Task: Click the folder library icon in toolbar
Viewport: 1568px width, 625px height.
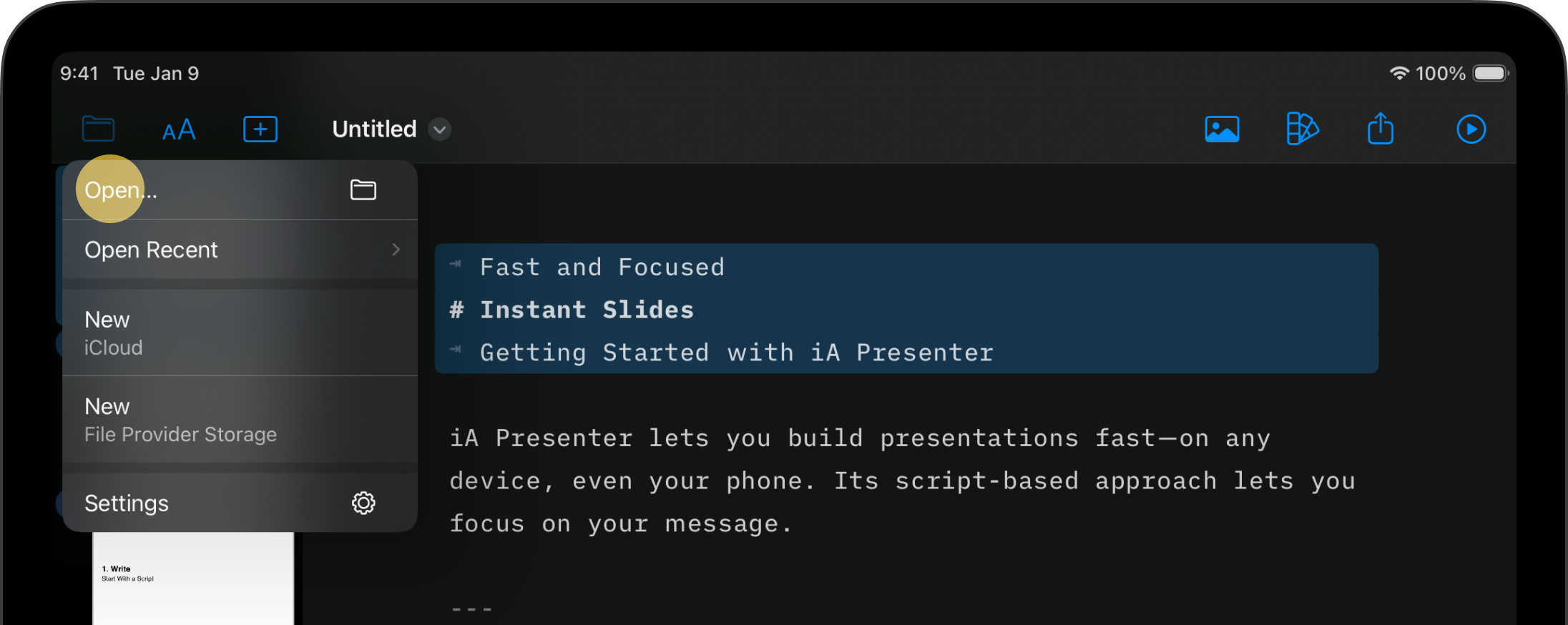Action: pos(98,129)
